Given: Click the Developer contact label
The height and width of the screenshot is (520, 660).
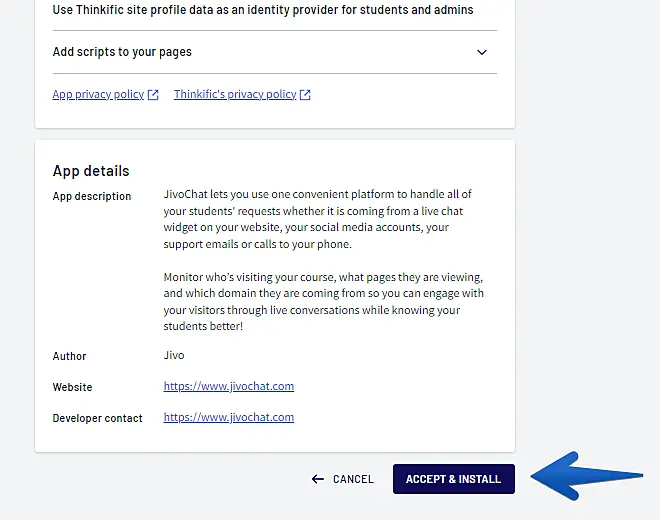Looking at the screenshot, I should coord(98,418).
